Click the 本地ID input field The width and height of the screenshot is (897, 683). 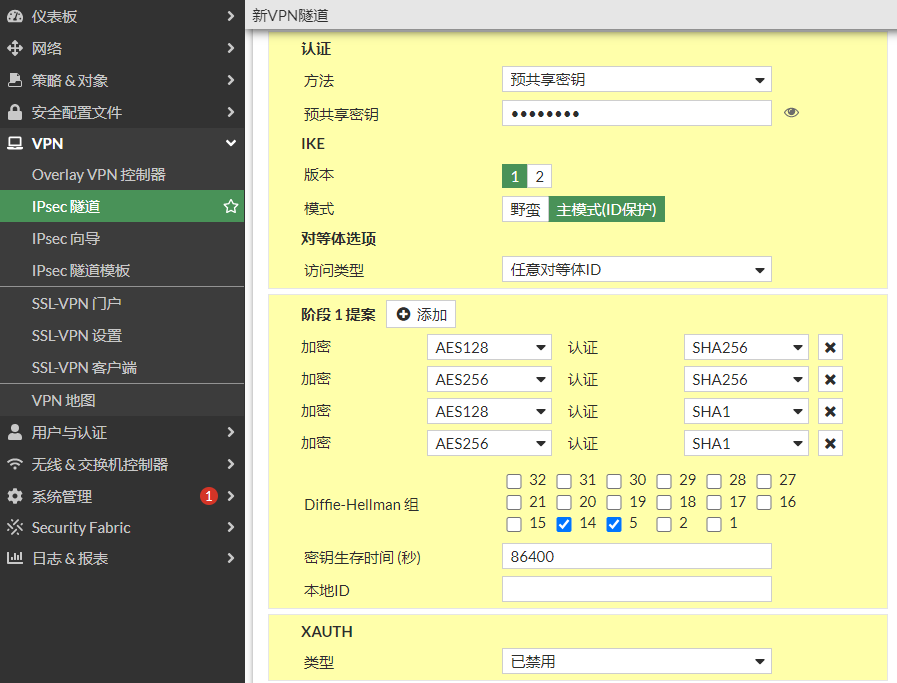click(636, 589)
